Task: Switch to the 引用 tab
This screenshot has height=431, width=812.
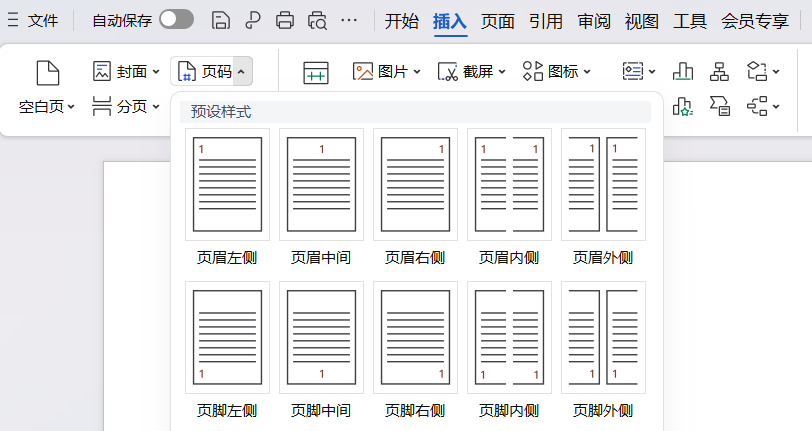Action: (546, 21)
